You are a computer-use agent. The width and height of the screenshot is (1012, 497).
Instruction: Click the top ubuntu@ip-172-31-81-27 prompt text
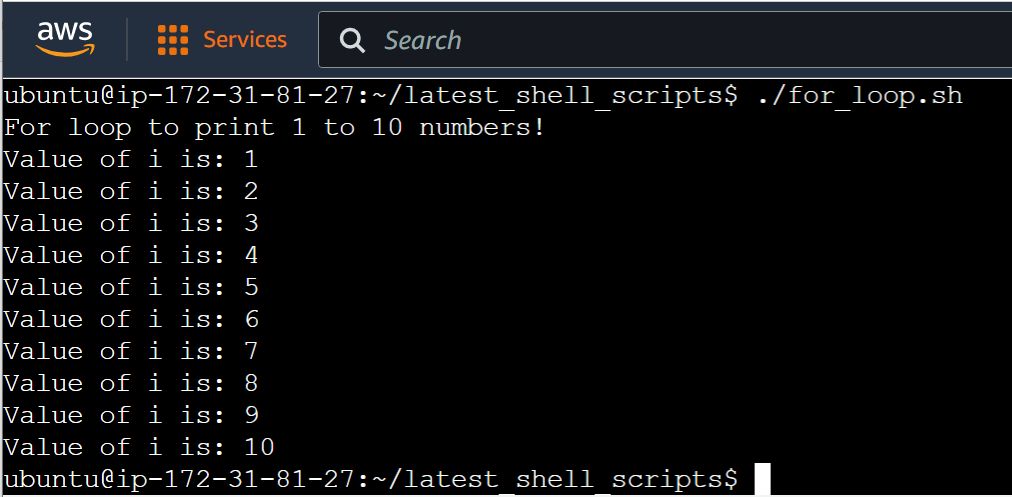coord(179,96)
